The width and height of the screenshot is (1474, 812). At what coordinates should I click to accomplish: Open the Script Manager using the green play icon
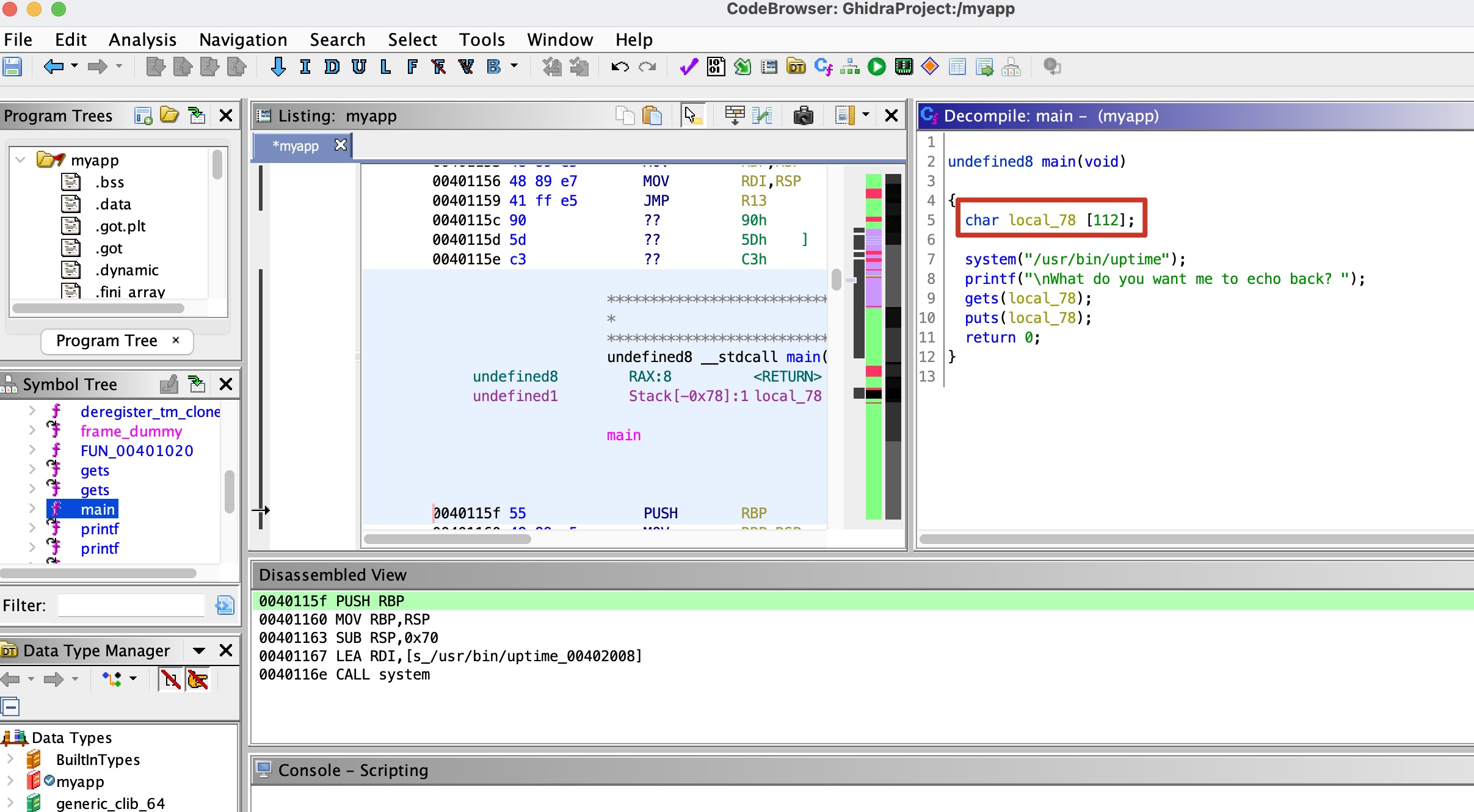click(x=877, y=67)
